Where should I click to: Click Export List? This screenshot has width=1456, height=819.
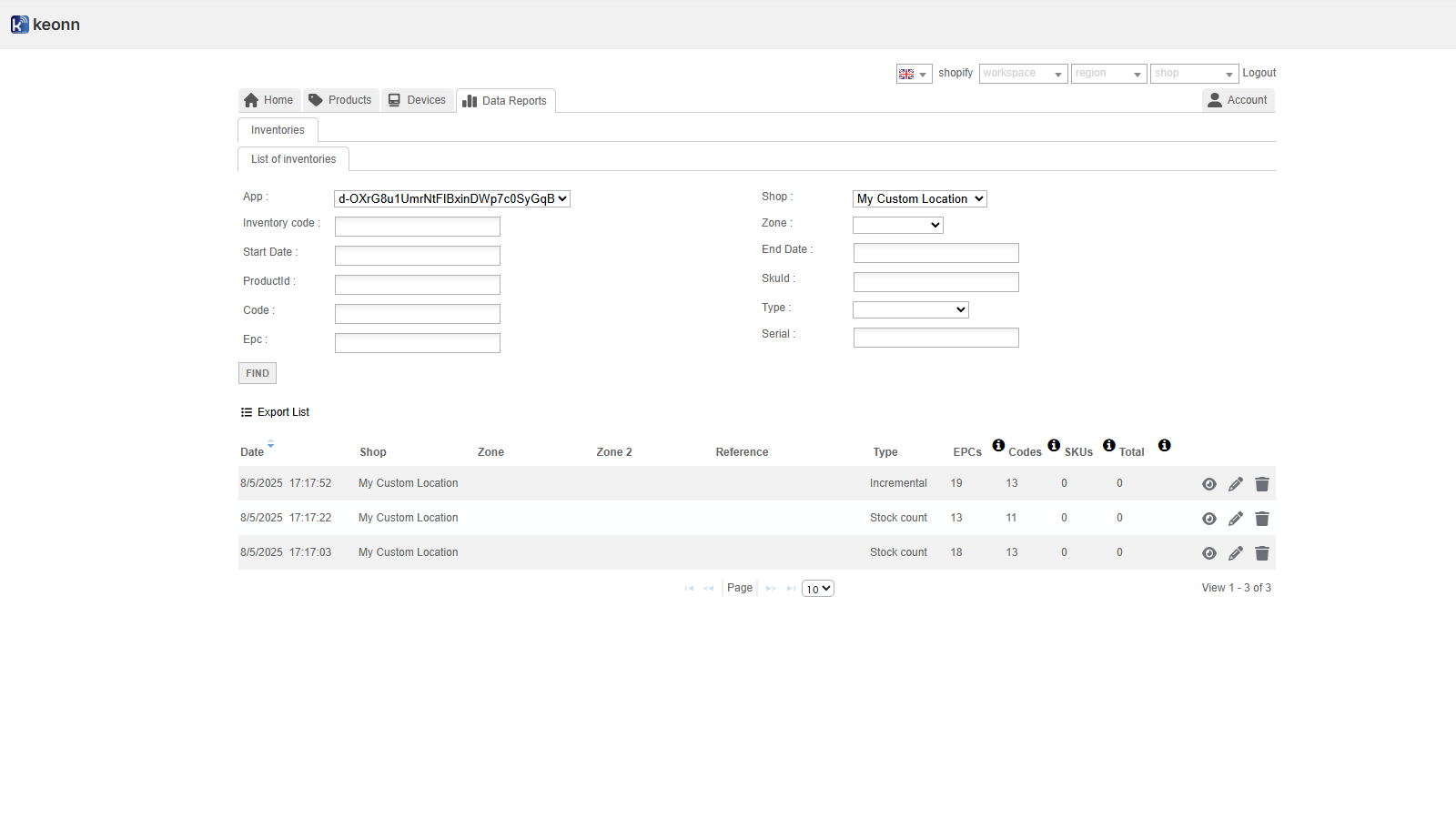click(x=275, y=412)
